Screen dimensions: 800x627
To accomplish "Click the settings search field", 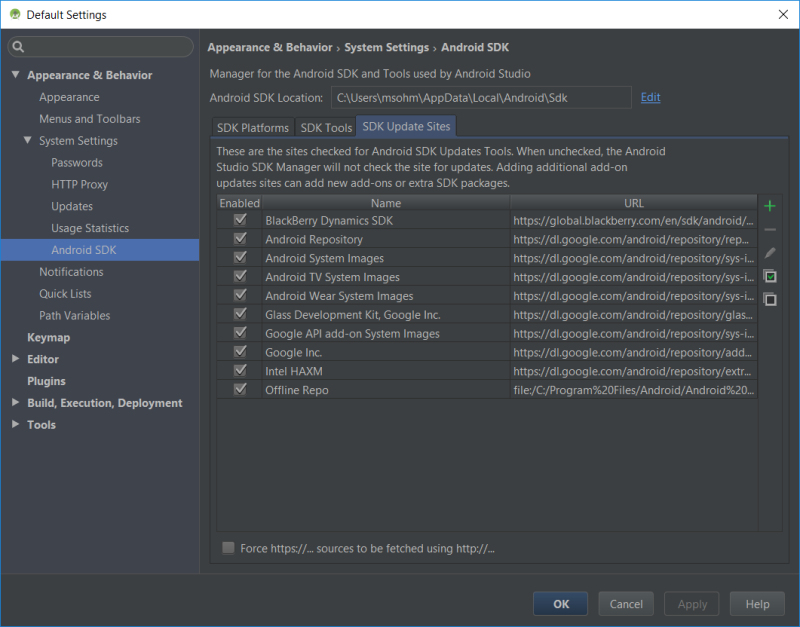I will point(101,47).
